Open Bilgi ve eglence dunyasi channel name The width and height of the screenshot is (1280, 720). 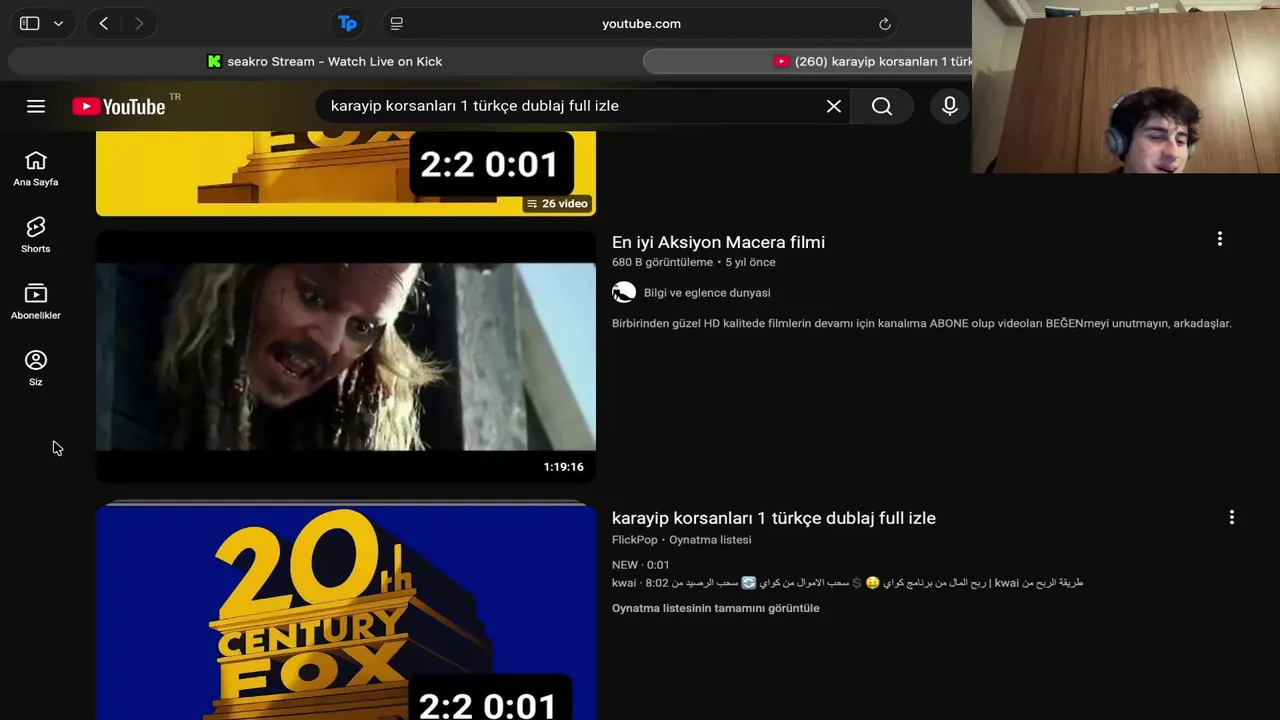coord(707,293)
